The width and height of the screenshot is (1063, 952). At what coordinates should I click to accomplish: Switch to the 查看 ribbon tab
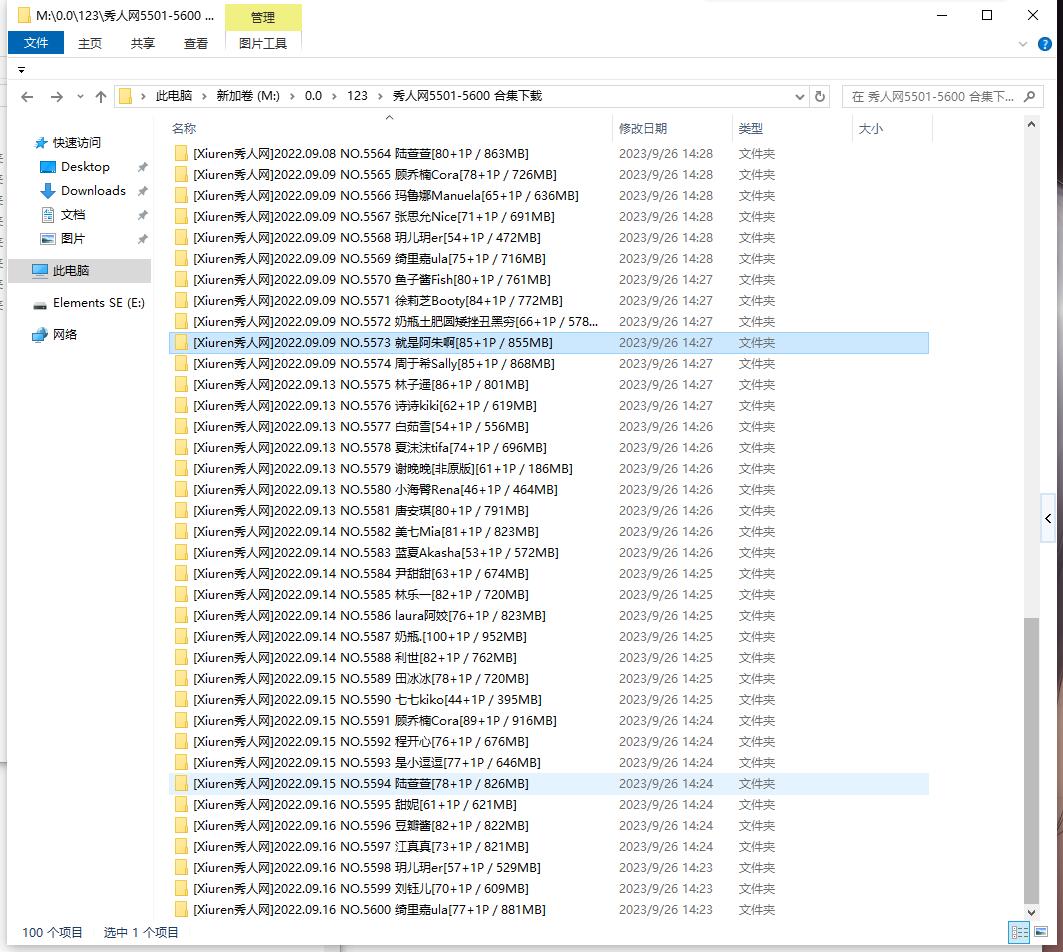click(196, 43)
